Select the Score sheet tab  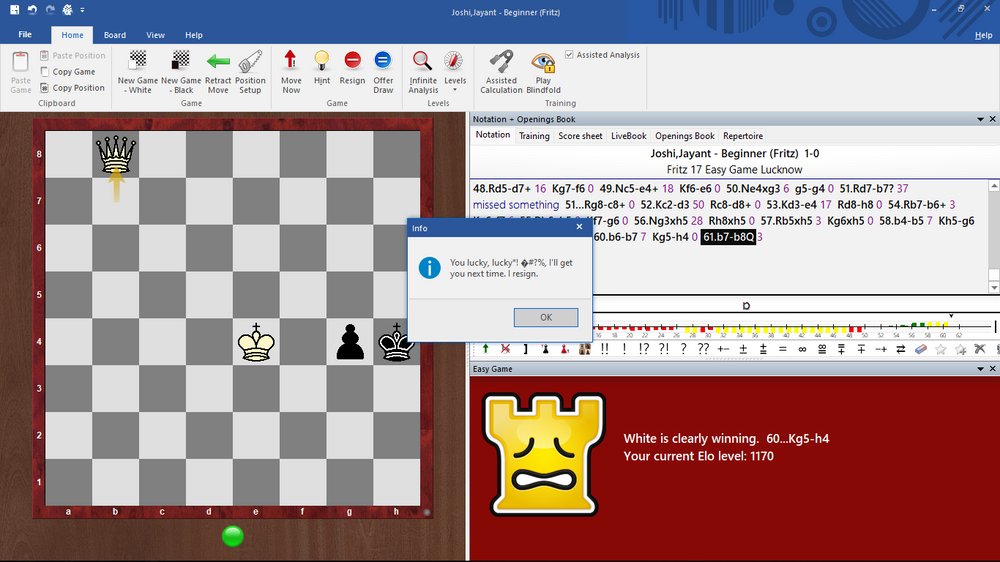pos(580,136)
